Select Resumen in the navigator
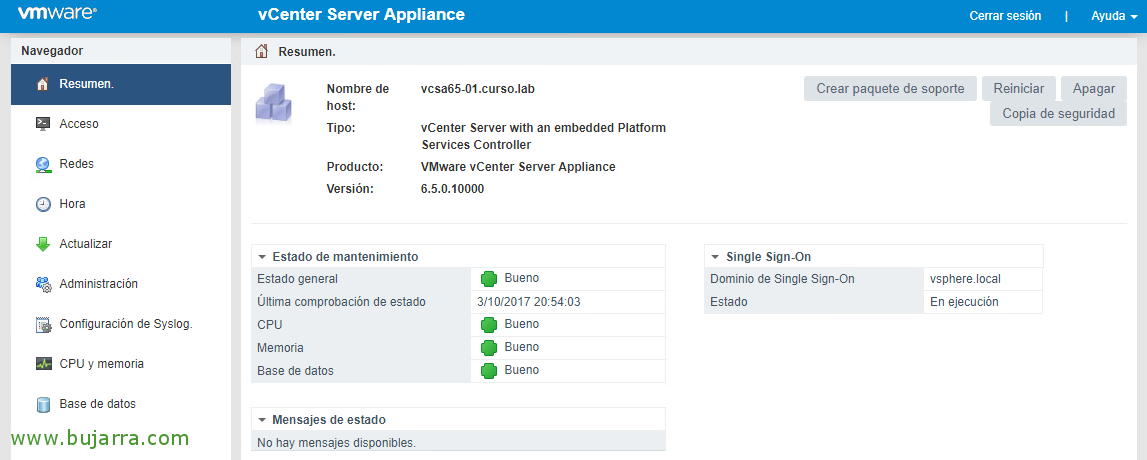Image resolution: width=1147 pixels, height=460 pixels. 121,84
